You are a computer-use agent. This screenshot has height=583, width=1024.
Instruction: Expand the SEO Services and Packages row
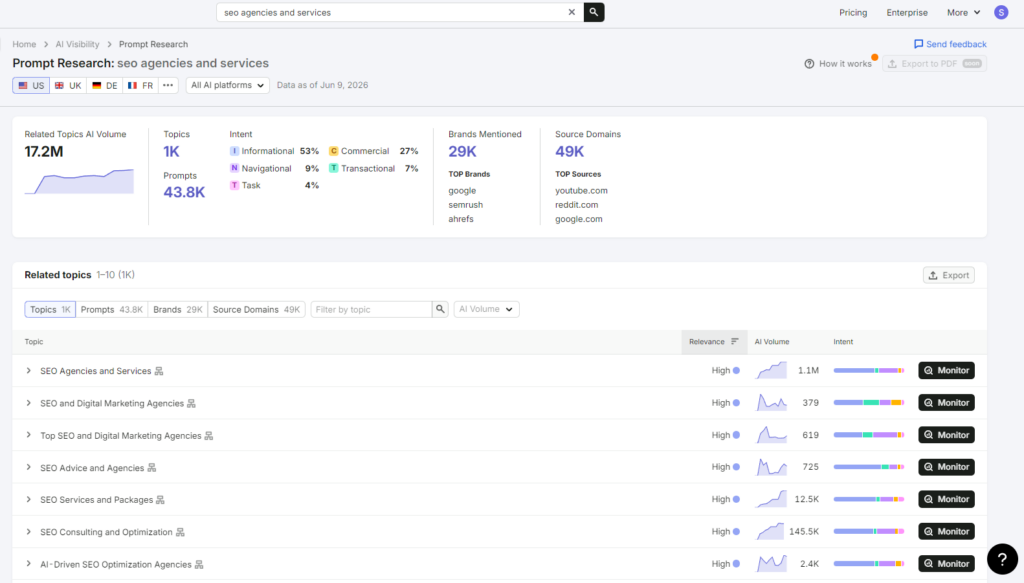pos(29,499)
